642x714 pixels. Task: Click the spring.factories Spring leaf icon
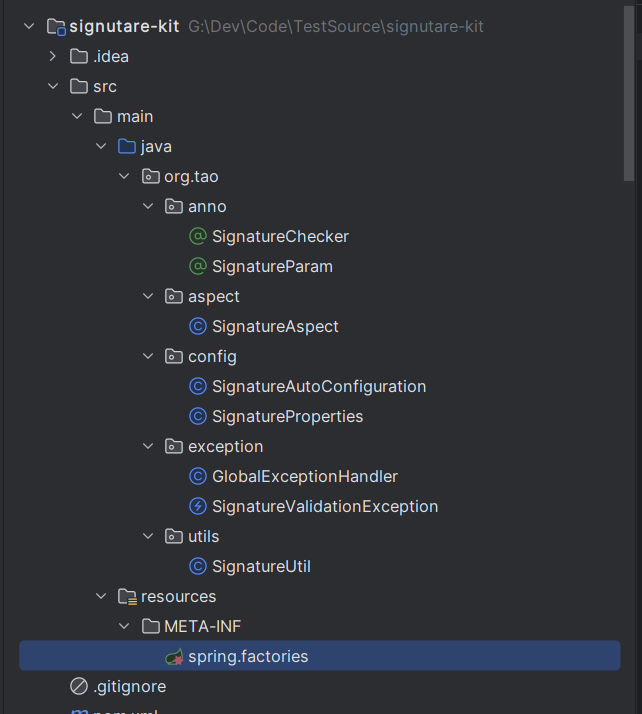tap(174, 657)
